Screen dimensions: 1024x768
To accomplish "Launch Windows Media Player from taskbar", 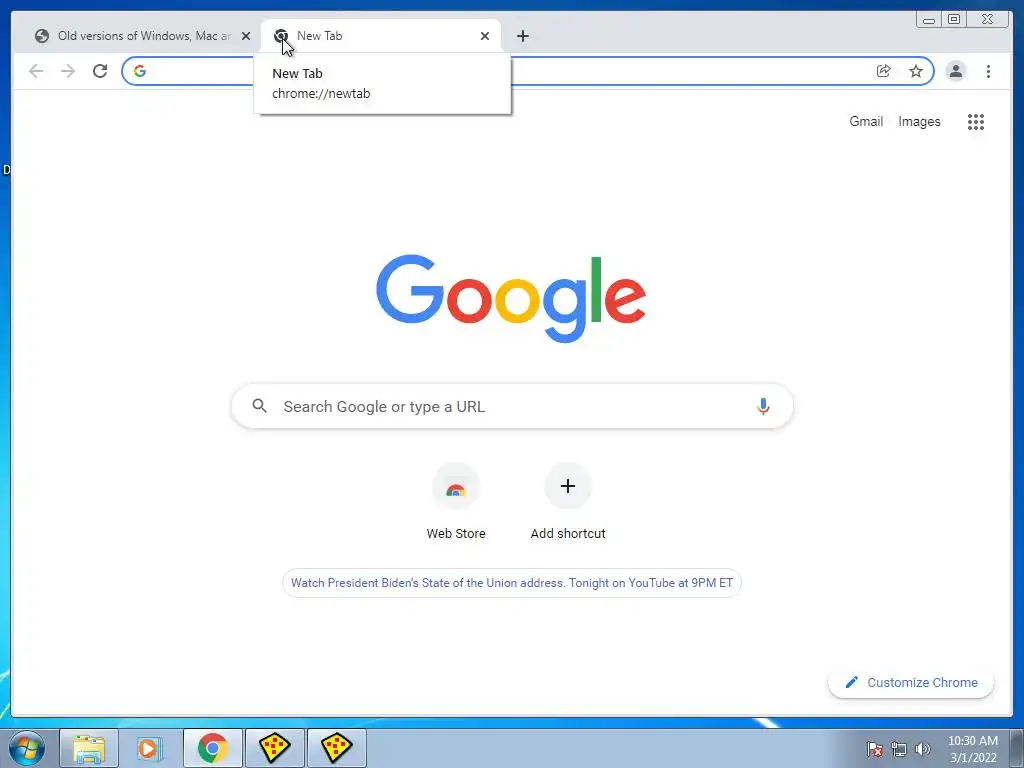I will (150, 748).
